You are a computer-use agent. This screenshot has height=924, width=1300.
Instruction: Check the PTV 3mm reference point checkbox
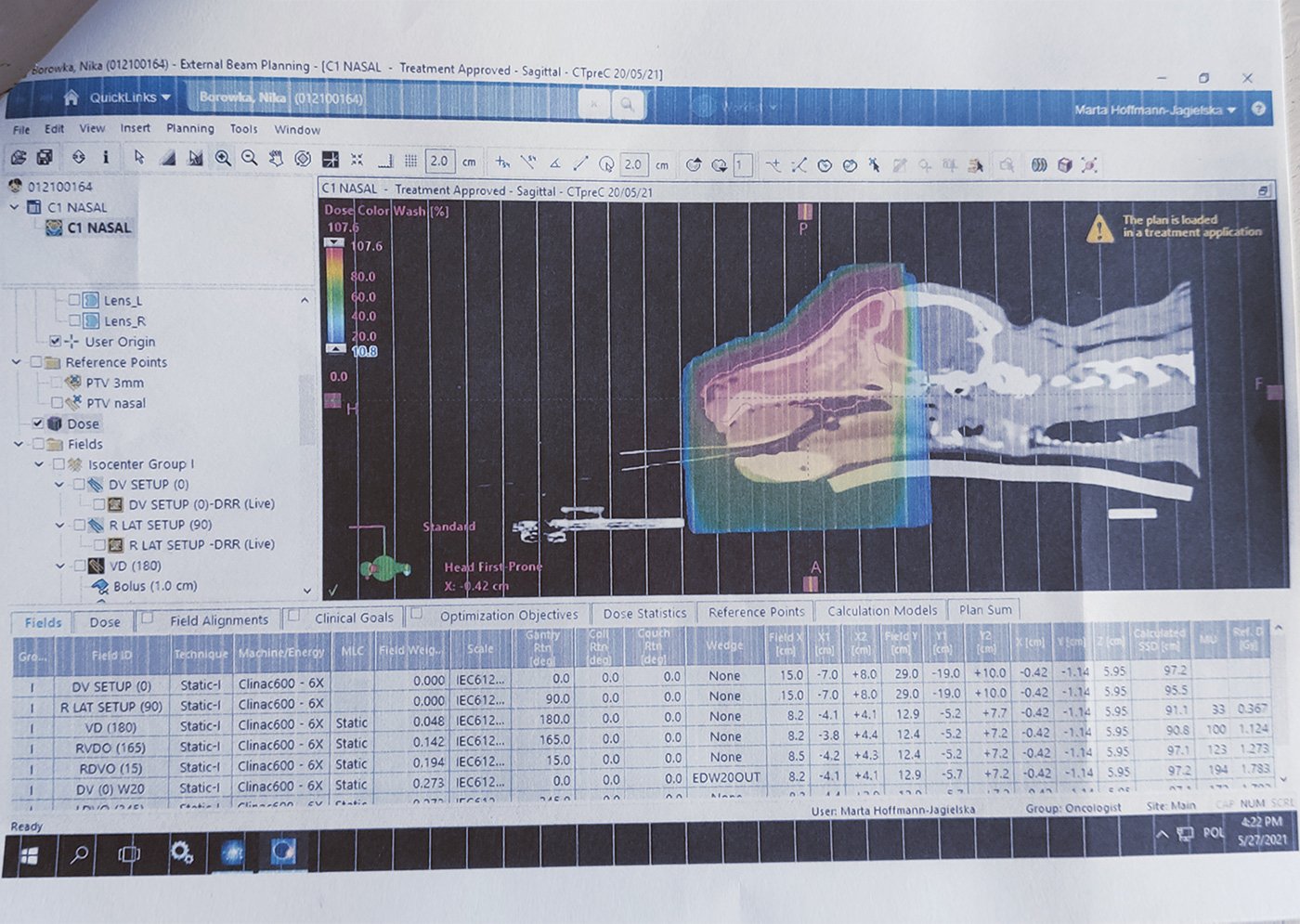pos(56,382)
